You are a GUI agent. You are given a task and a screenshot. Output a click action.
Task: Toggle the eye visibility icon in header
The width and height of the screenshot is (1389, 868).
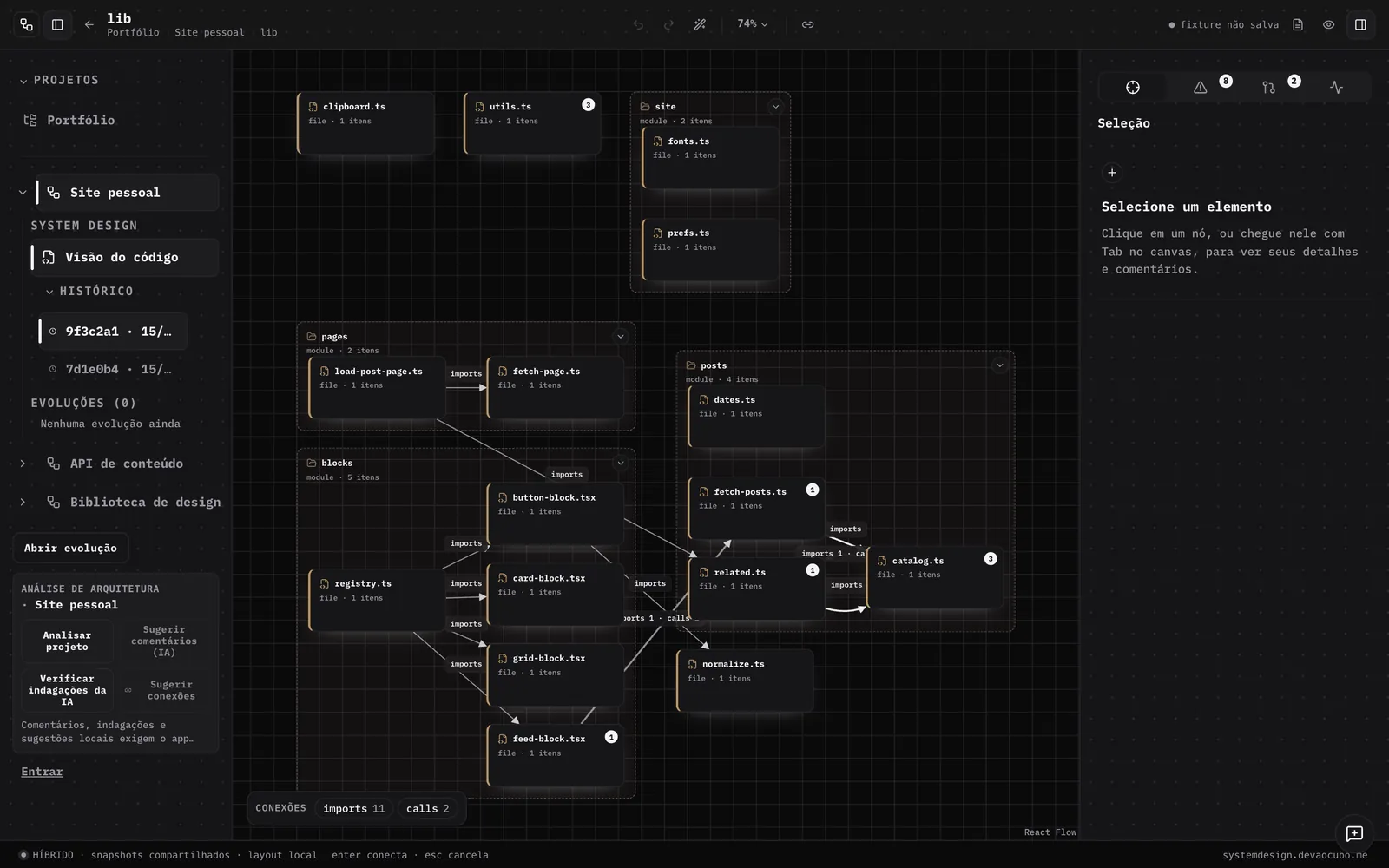(1328, 24)
